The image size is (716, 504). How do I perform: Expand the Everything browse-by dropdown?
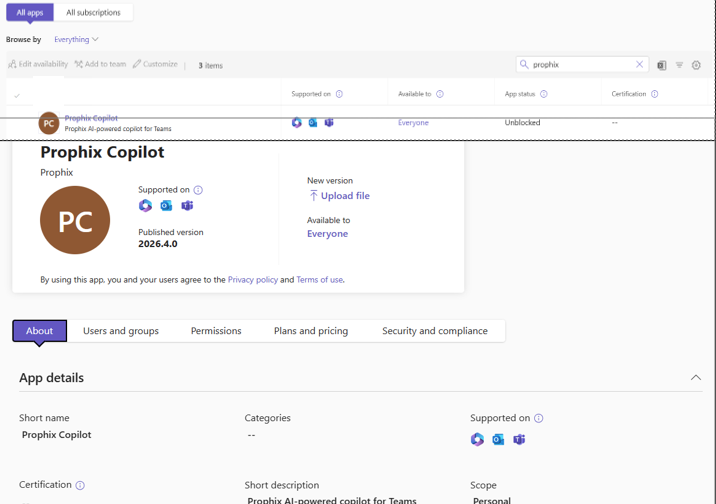(76, 40)
